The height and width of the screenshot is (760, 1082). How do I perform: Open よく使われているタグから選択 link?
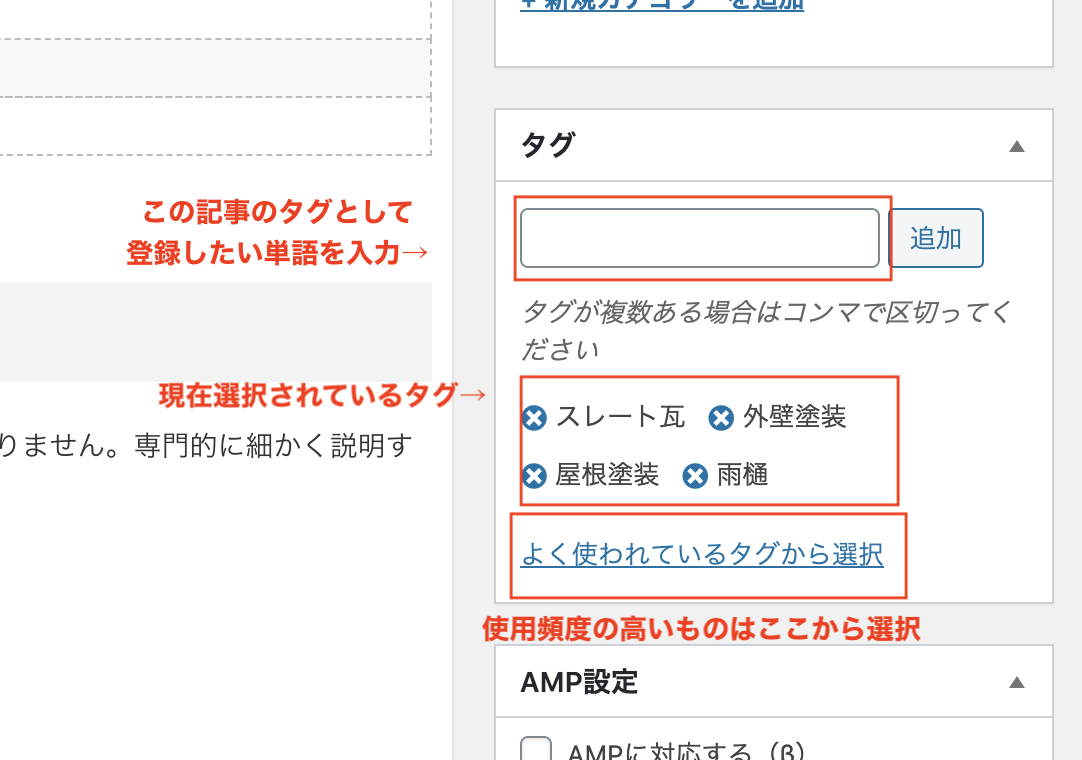pyautogui.click(x=702, y=554)
